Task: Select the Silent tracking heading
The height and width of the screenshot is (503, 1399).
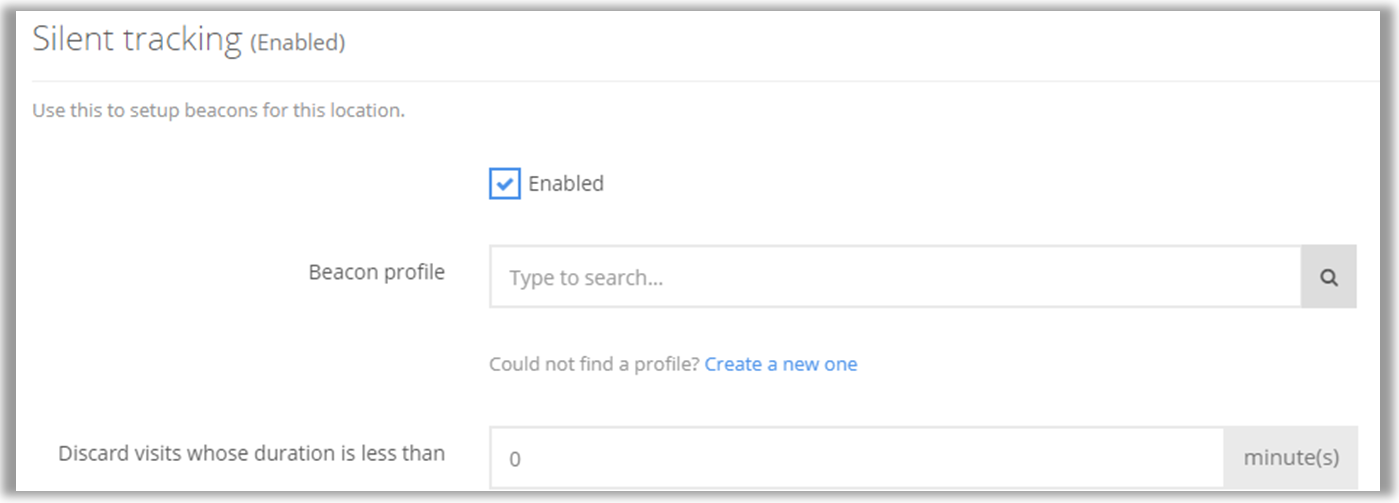Action: tap(137, 40)
